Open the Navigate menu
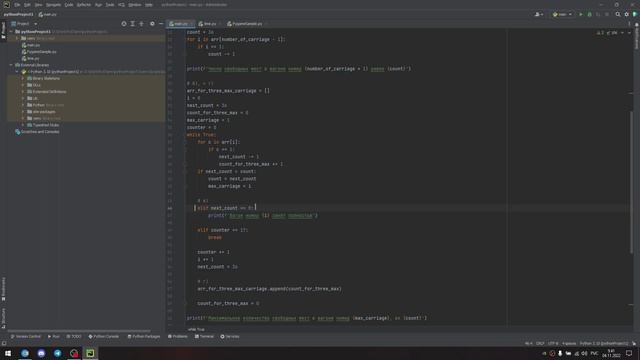 53,5
